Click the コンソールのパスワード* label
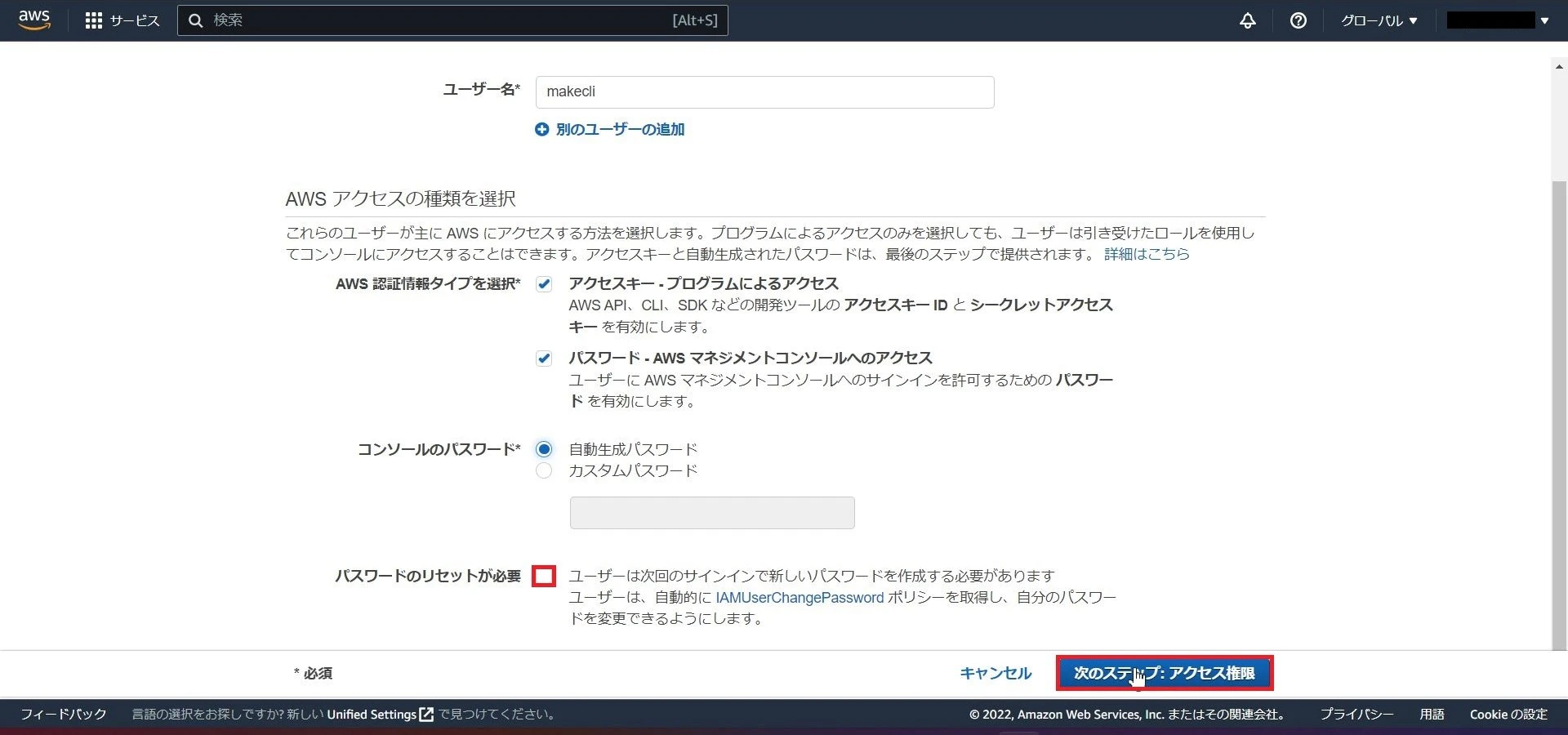The width and height of the screenshot is (1568, 735). click(439, 449)
